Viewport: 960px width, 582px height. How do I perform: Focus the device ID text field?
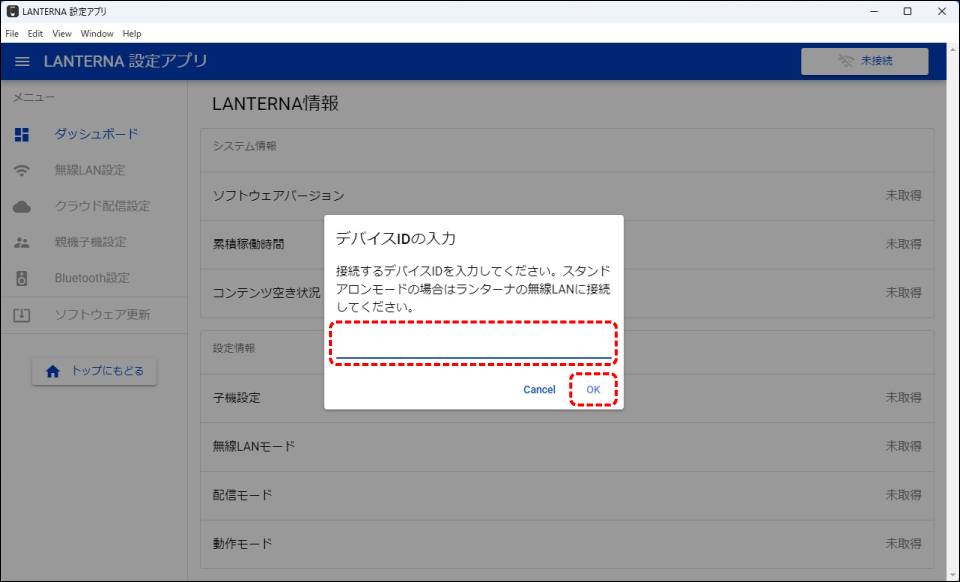pos(473,345)
